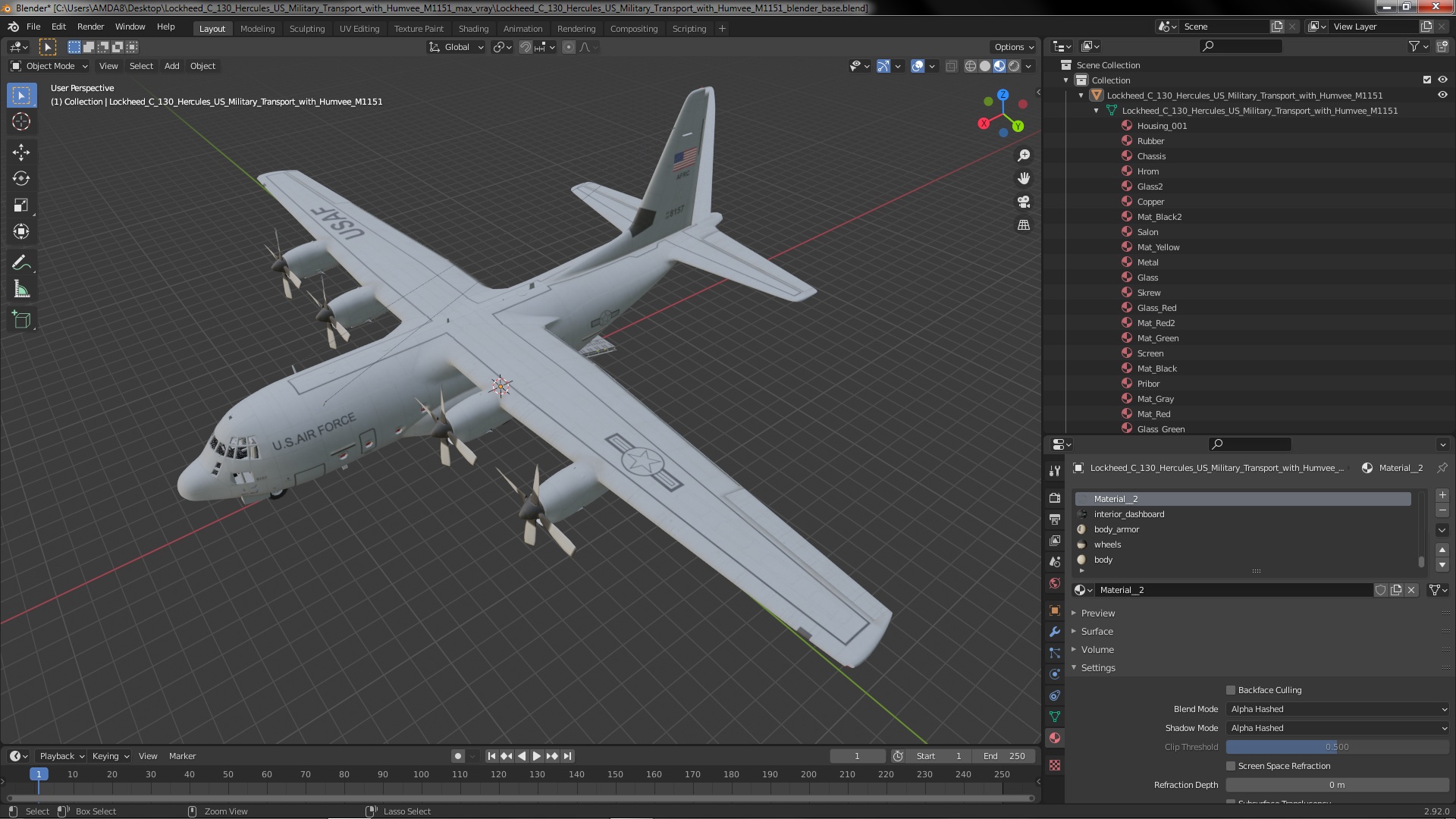Adjust the Clip Threshold slider
Screen dimensions: 1456x819
(x=1338, y=747)
